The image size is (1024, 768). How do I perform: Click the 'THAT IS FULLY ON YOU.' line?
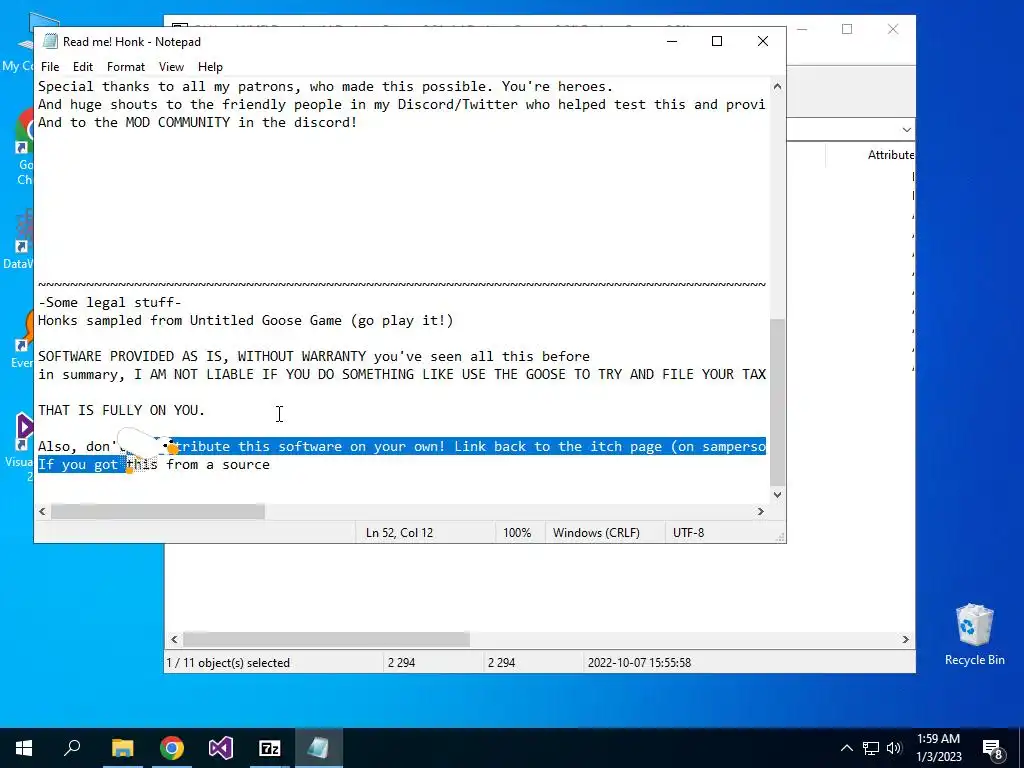(x=121, y=410)
